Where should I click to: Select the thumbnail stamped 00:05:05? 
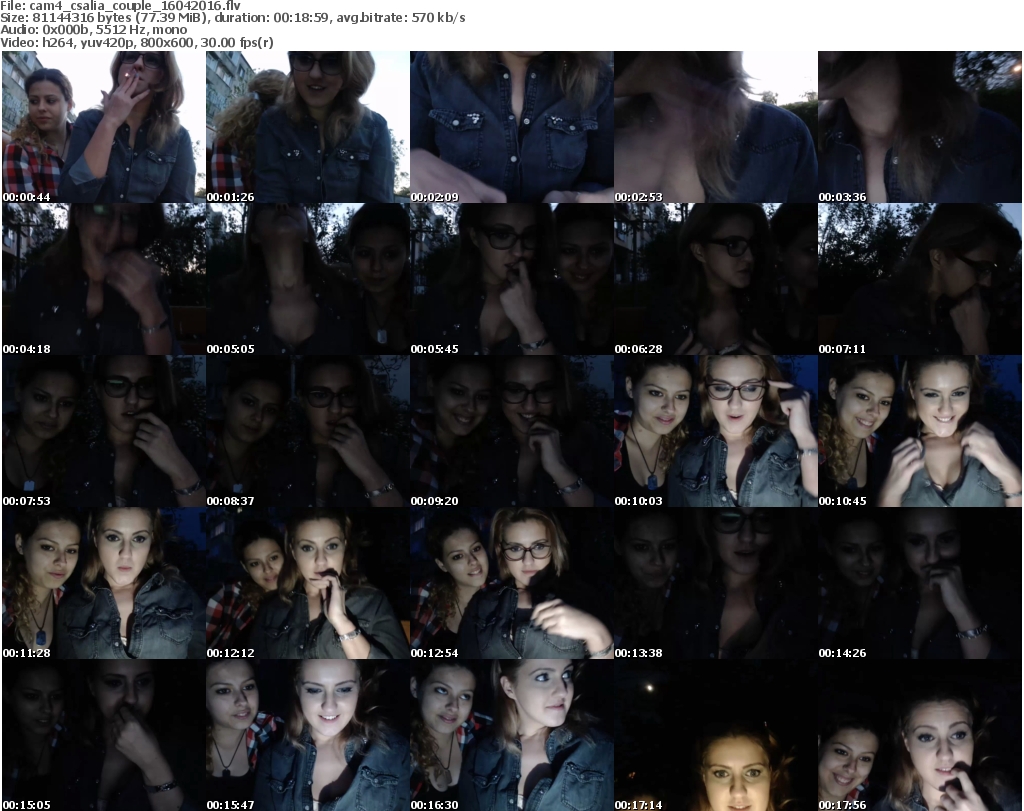[x=308, y=279]
